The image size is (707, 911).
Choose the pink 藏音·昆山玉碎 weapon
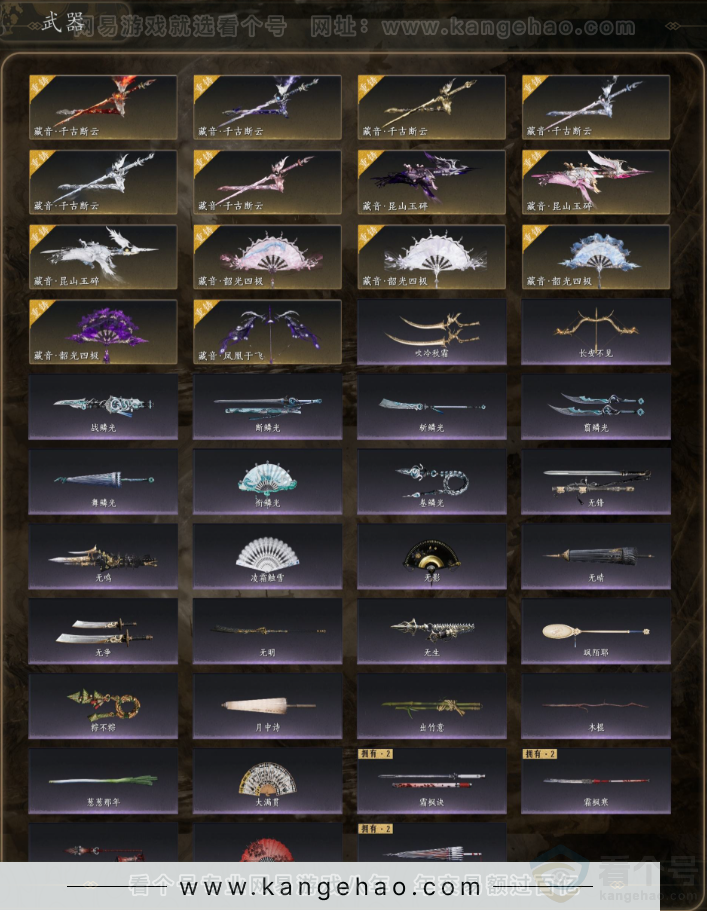(x=596, y=182)
